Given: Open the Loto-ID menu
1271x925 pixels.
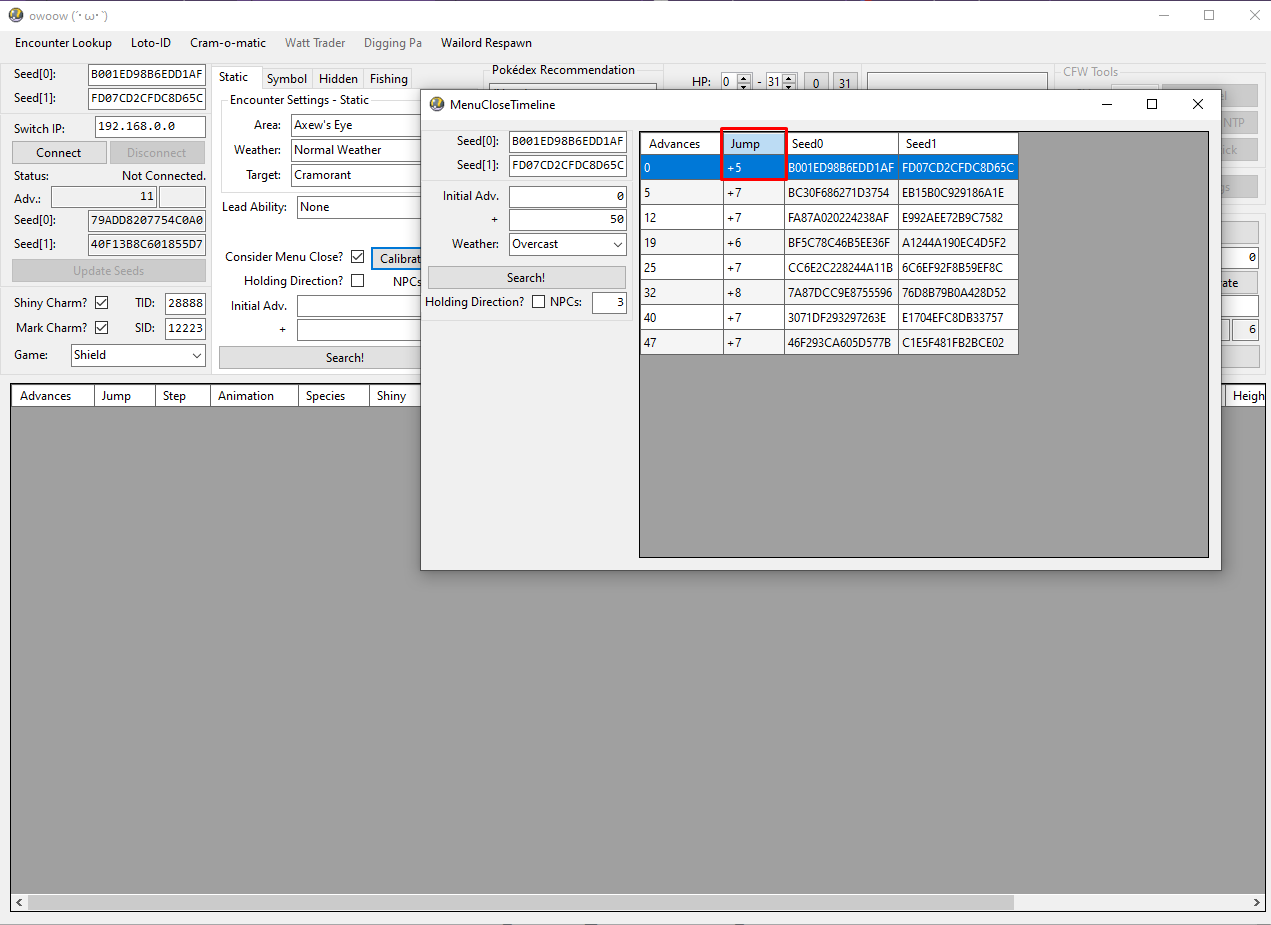Looking at the screenshot, I should (151, 43).
